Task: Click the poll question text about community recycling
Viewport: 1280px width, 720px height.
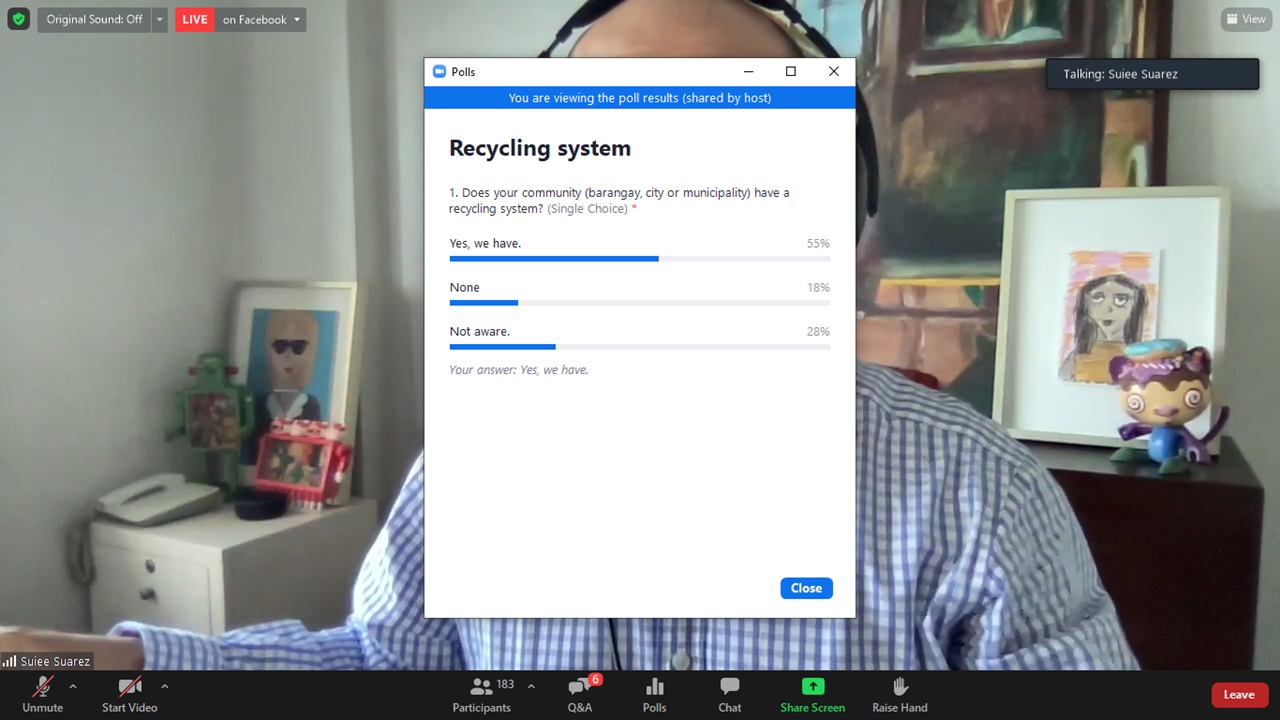Action: pyautogui.click(x=619, y=200)
